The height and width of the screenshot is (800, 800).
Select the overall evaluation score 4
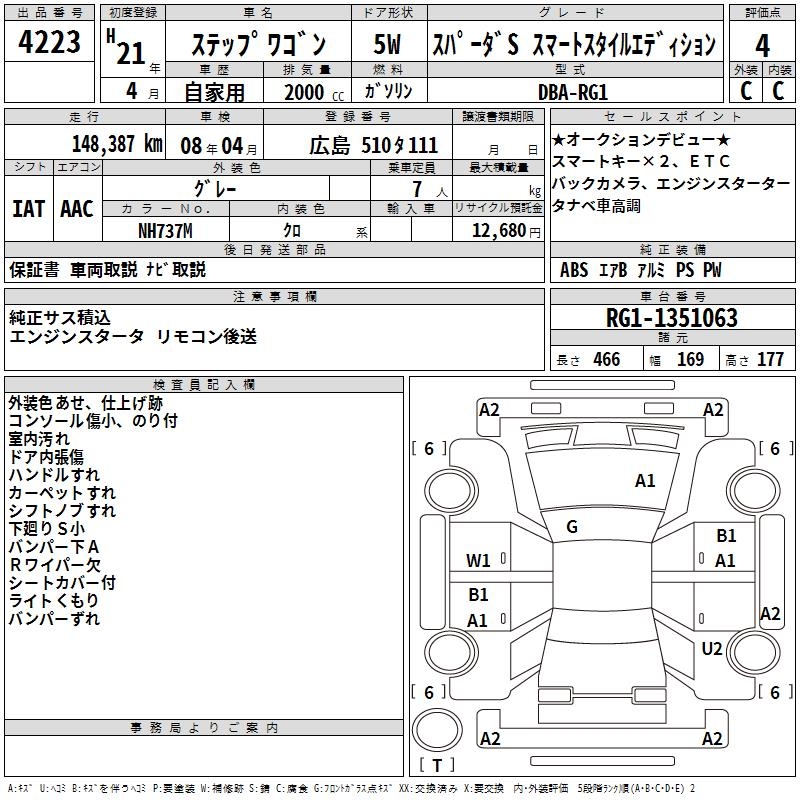(x=762, y=46)
